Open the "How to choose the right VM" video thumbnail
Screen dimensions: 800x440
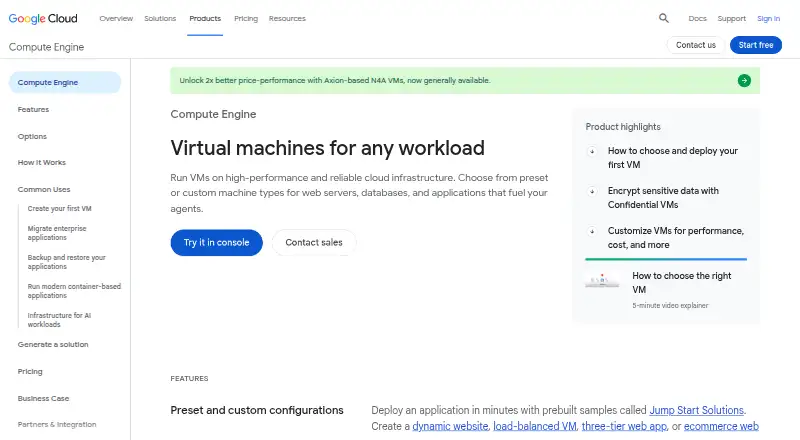602,280
